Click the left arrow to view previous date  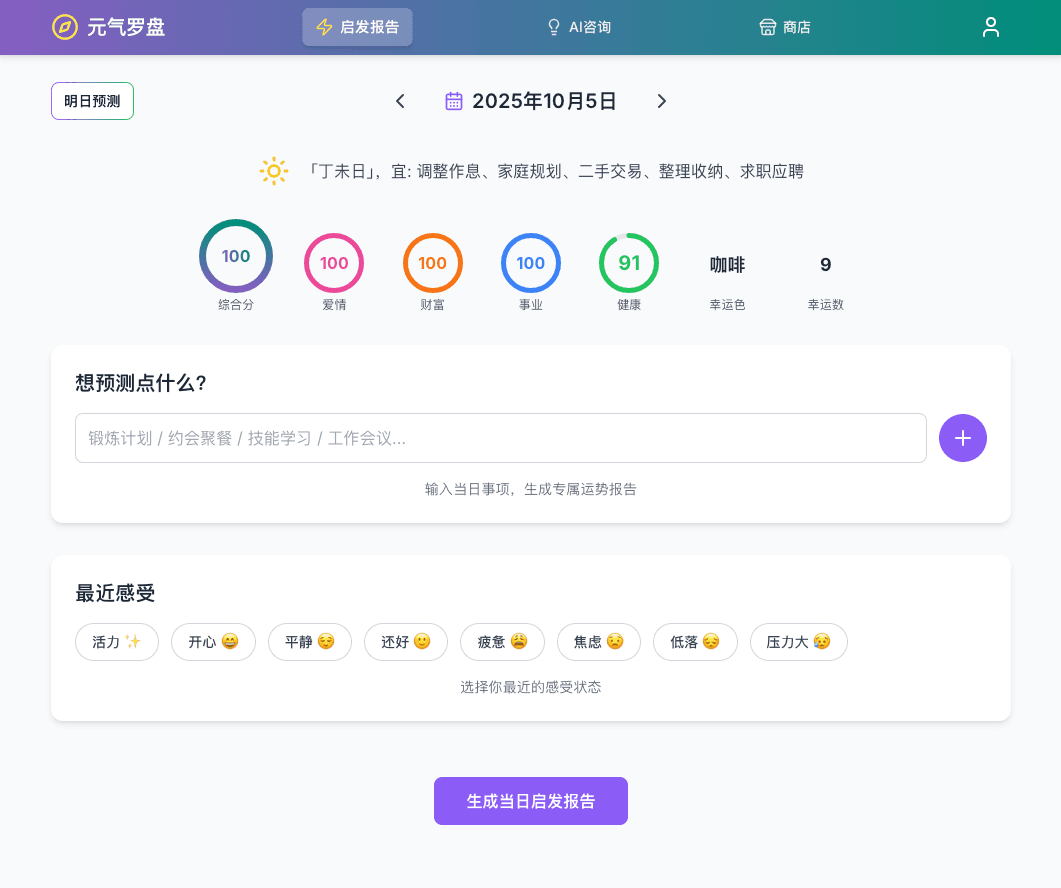(400, 101)
